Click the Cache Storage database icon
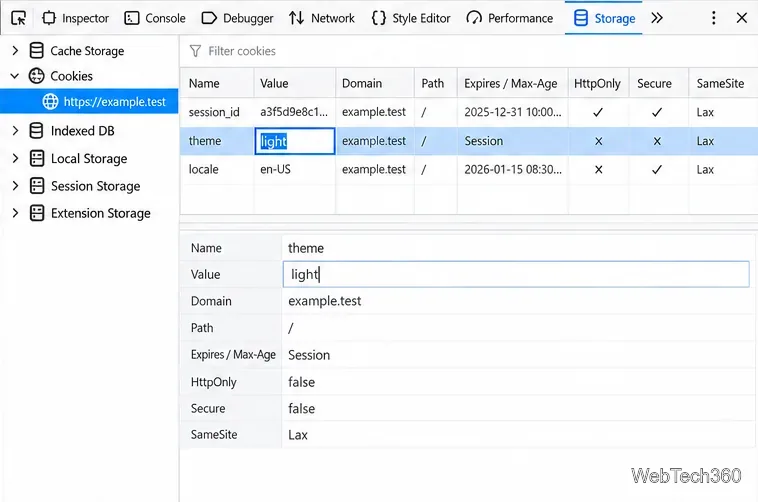 [x=36, y=50]
